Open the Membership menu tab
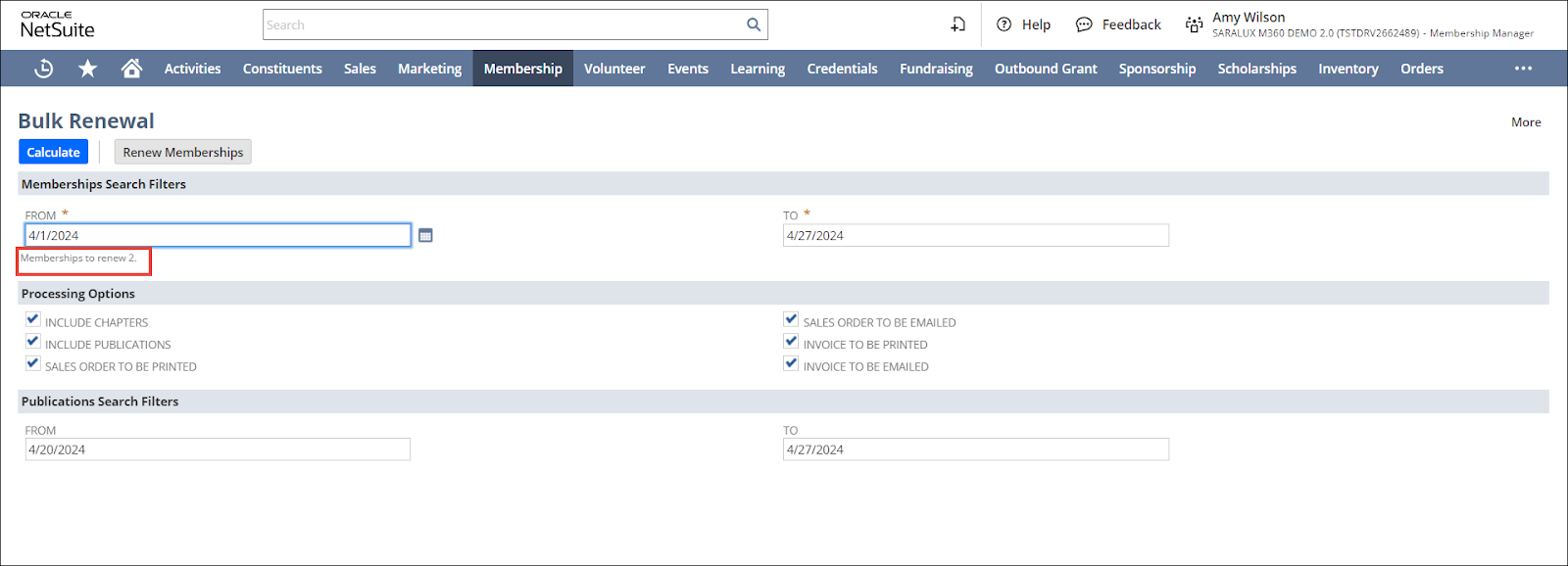 click(x=522, y=69)
